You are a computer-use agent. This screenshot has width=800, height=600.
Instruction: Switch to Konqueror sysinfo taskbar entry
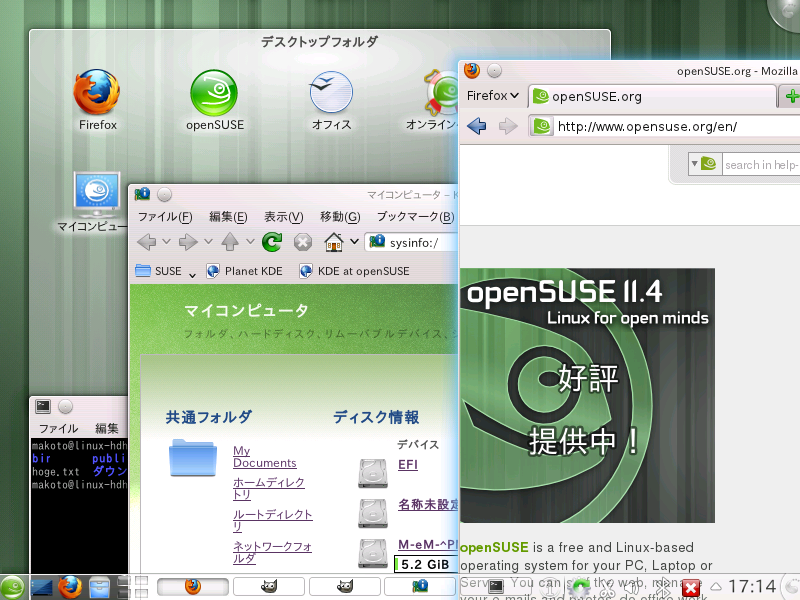point(420,586)
